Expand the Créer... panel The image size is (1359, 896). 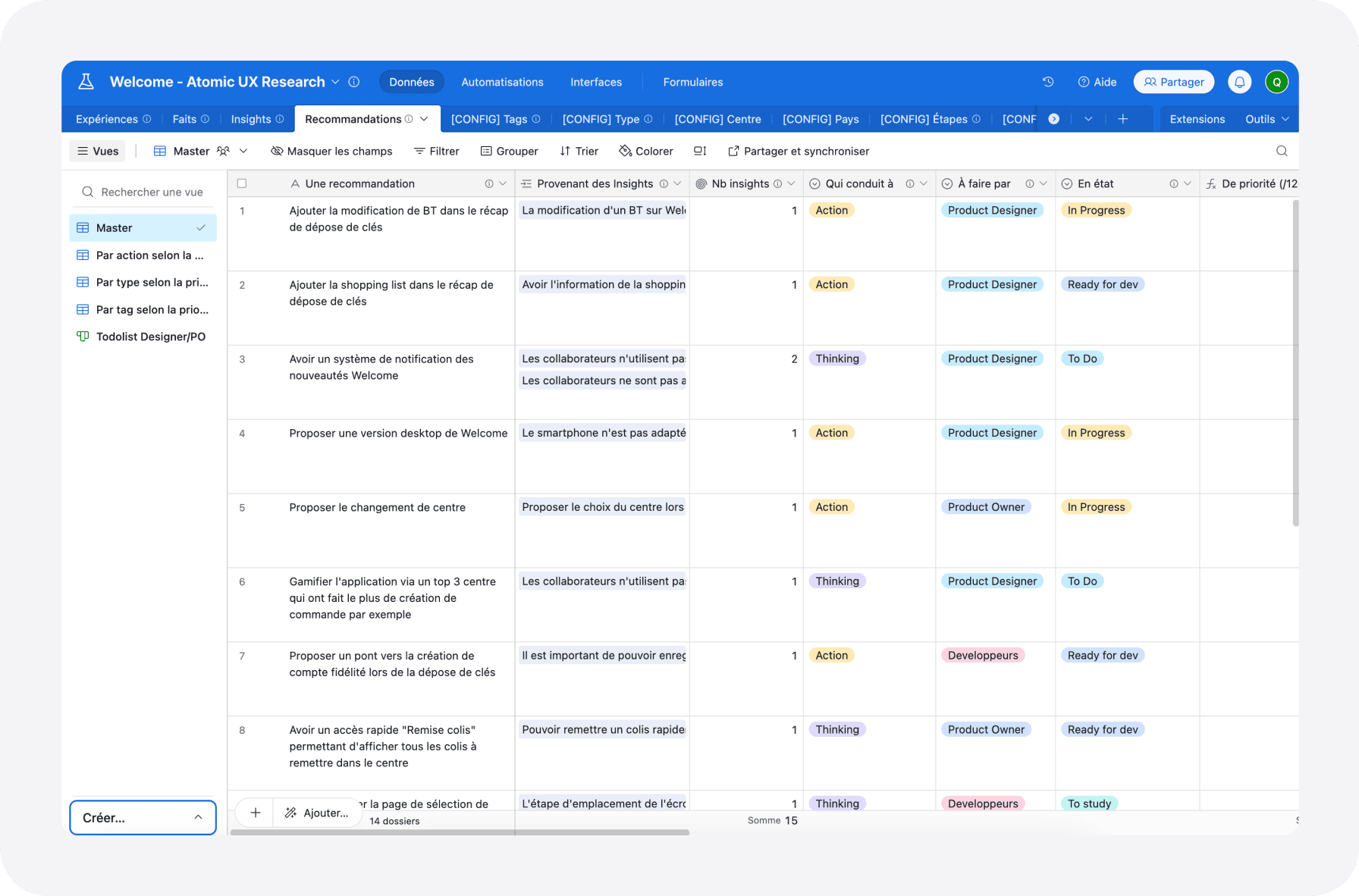coord(143,817)
